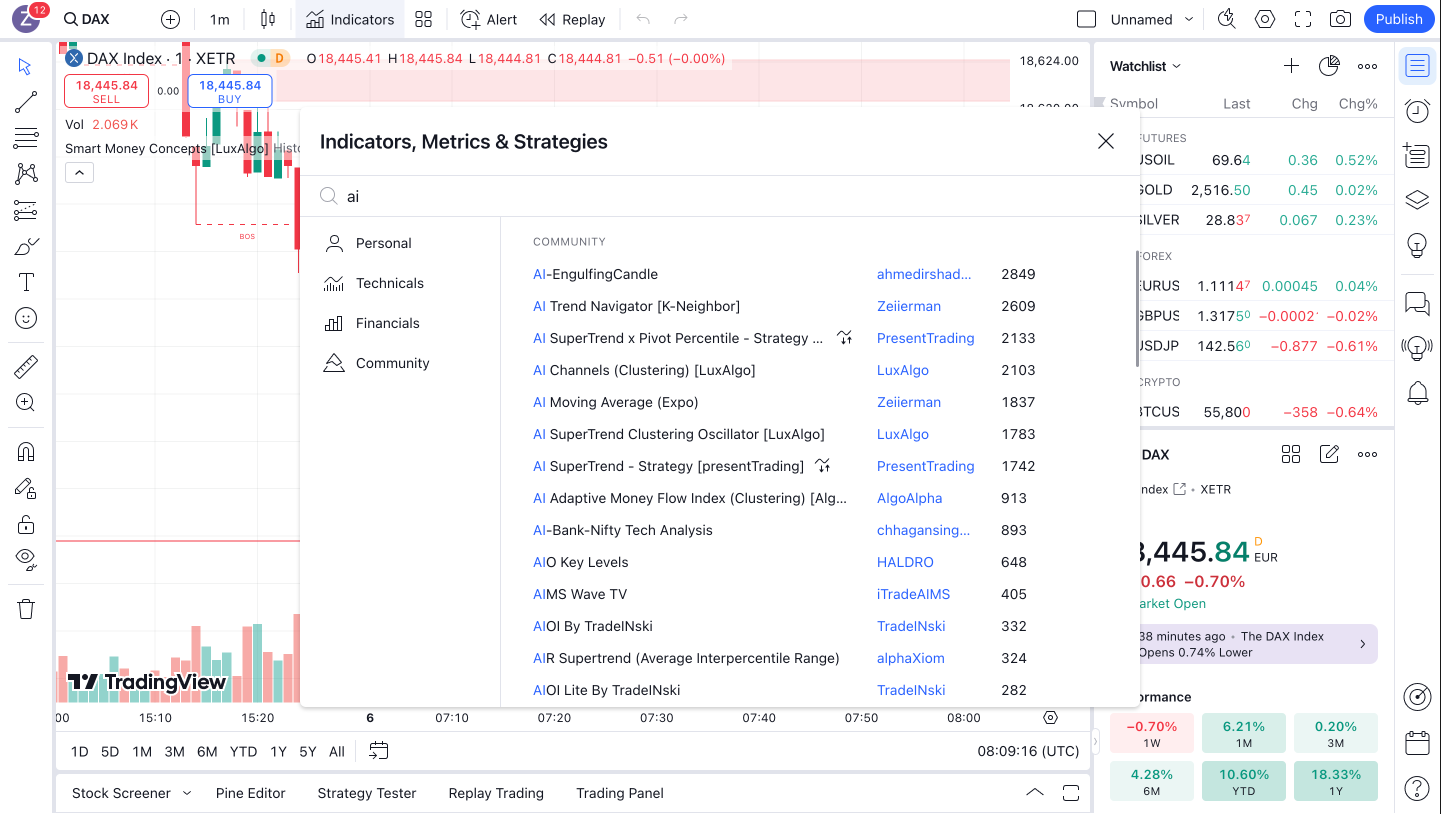Viewport: 1441px width, 814px height.
Task: Open author link HALDRO
Action: [905, 562]
